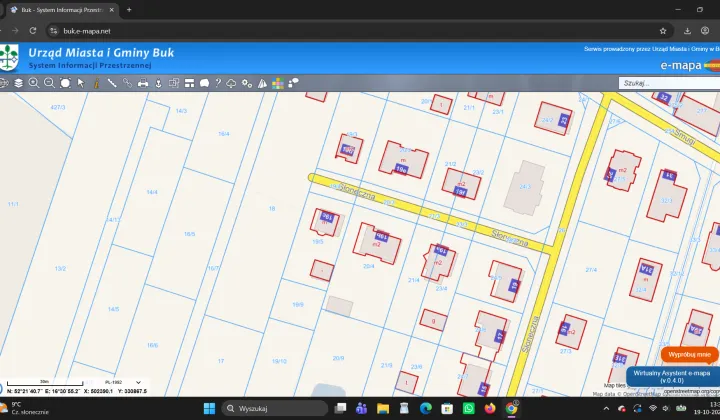Show hidden system tray icons
This screenshot has width=720, height=420.
(x=606, y=409)
